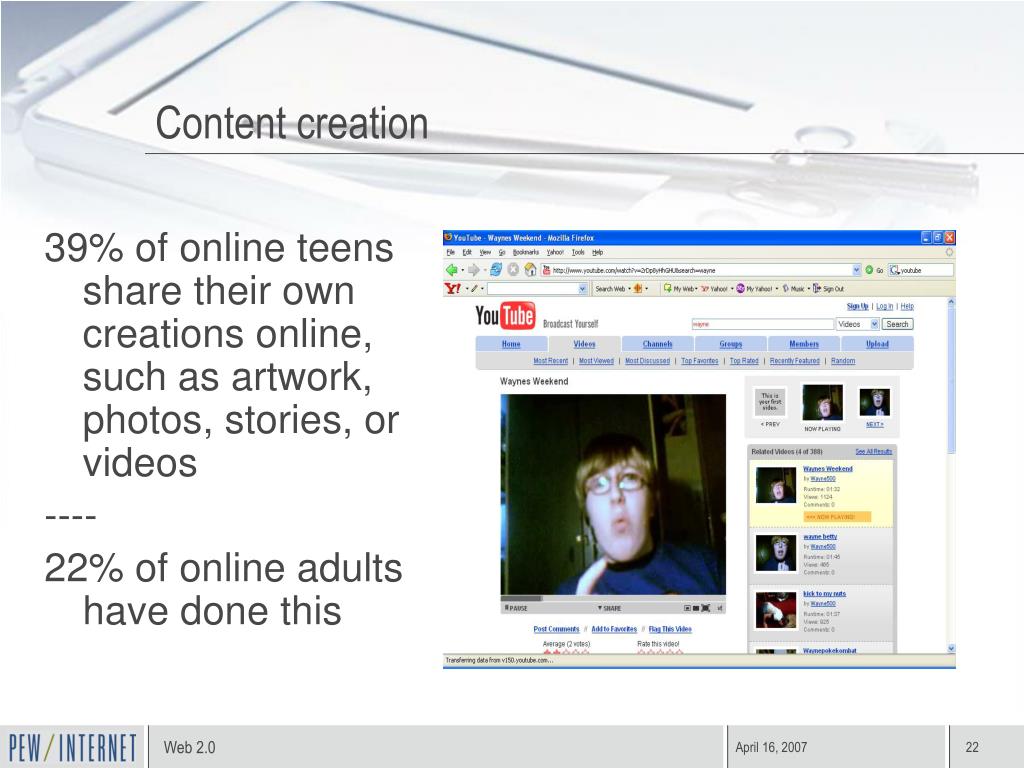Click the NEXT link above related videos
This screenshot has height=768, width=1024.
click(874, 424)
